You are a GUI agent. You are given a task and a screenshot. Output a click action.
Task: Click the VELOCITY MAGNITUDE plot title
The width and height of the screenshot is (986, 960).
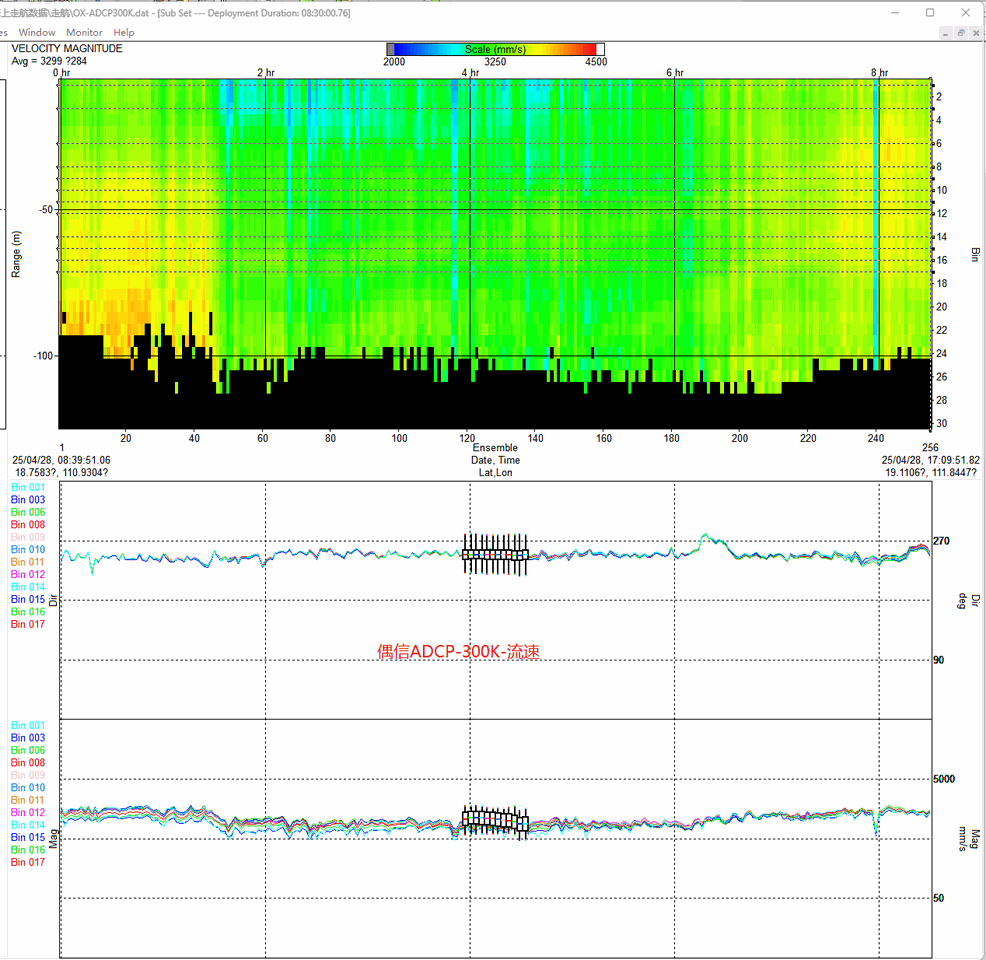coord(67,48)
